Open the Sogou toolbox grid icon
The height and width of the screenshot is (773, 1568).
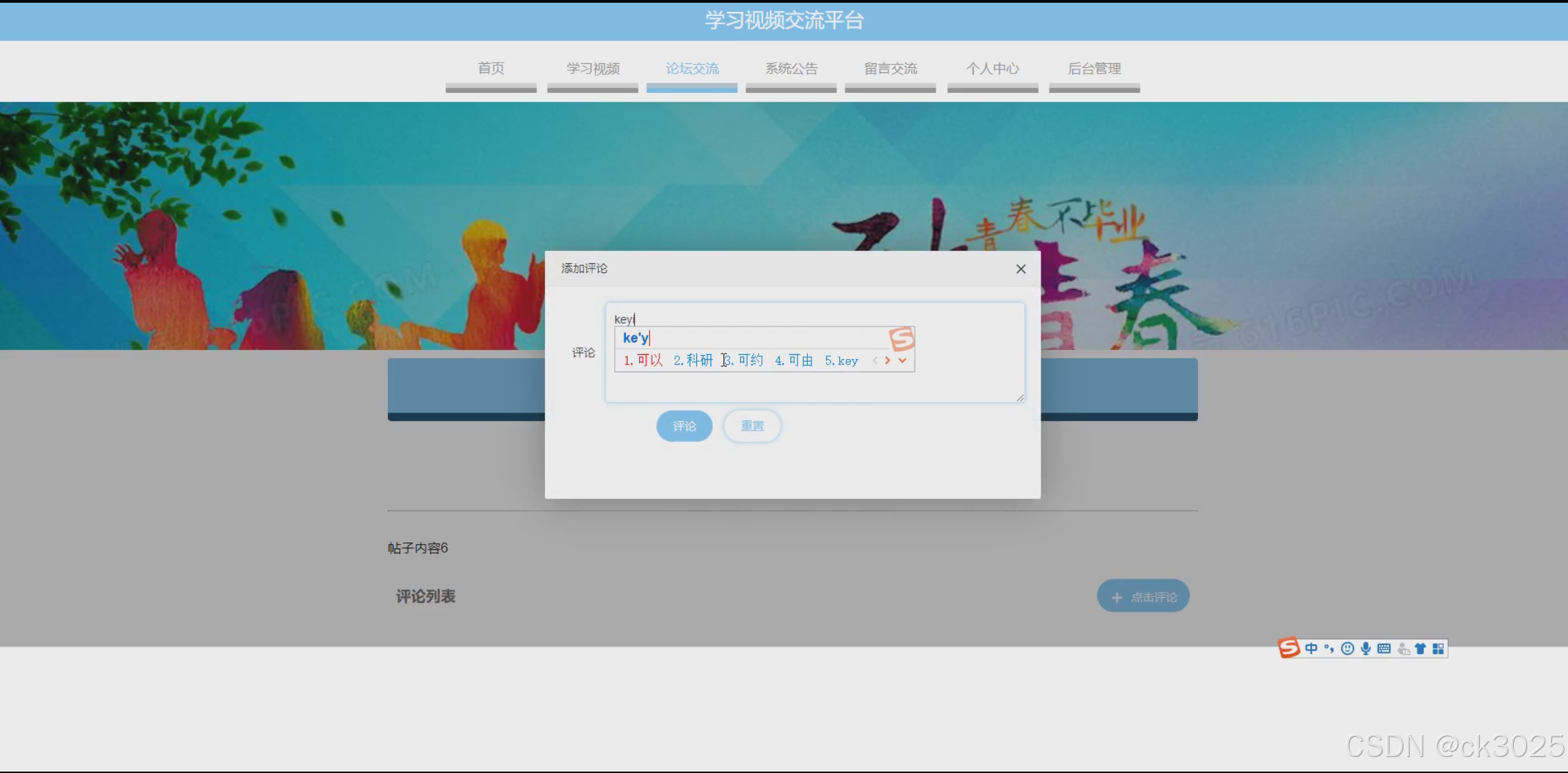tap(1438, 649)
